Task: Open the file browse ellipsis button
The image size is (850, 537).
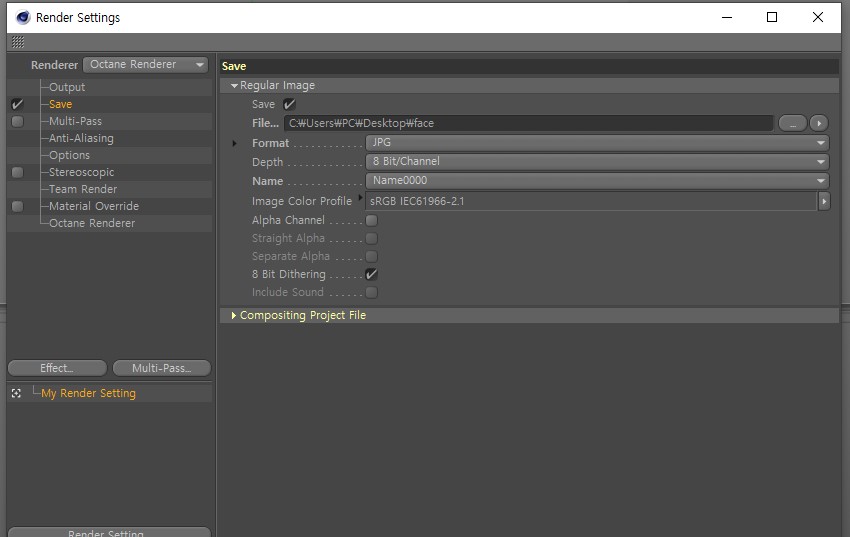Action: 793,124
